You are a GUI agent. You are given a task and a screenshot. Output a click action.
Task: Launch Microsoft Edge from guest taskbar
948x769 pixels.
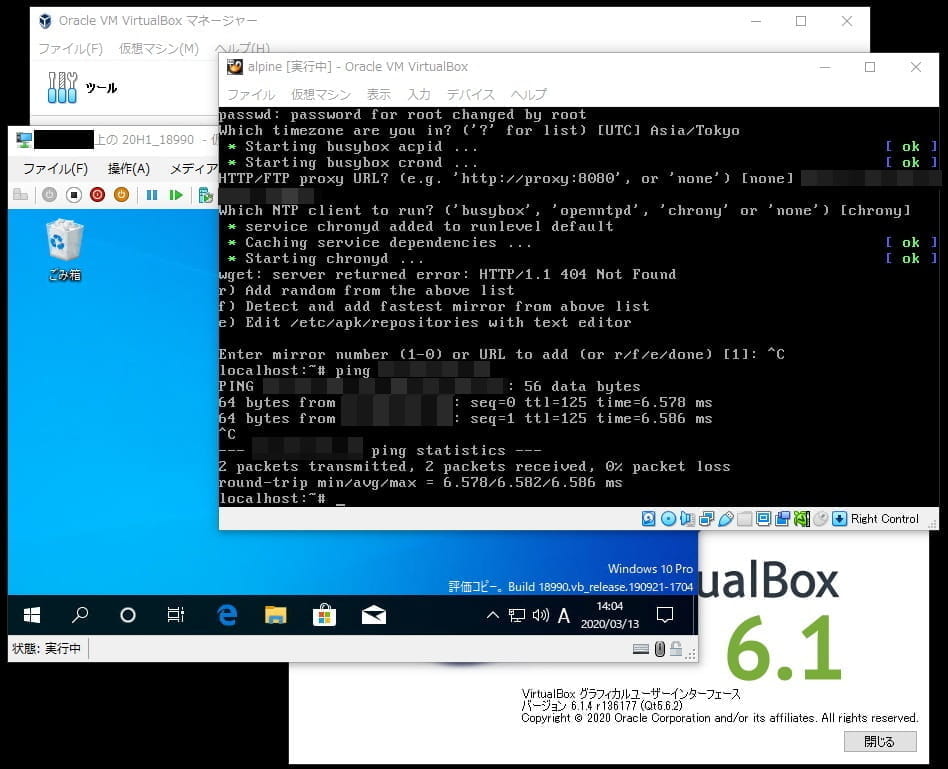(x=227, y=615)
